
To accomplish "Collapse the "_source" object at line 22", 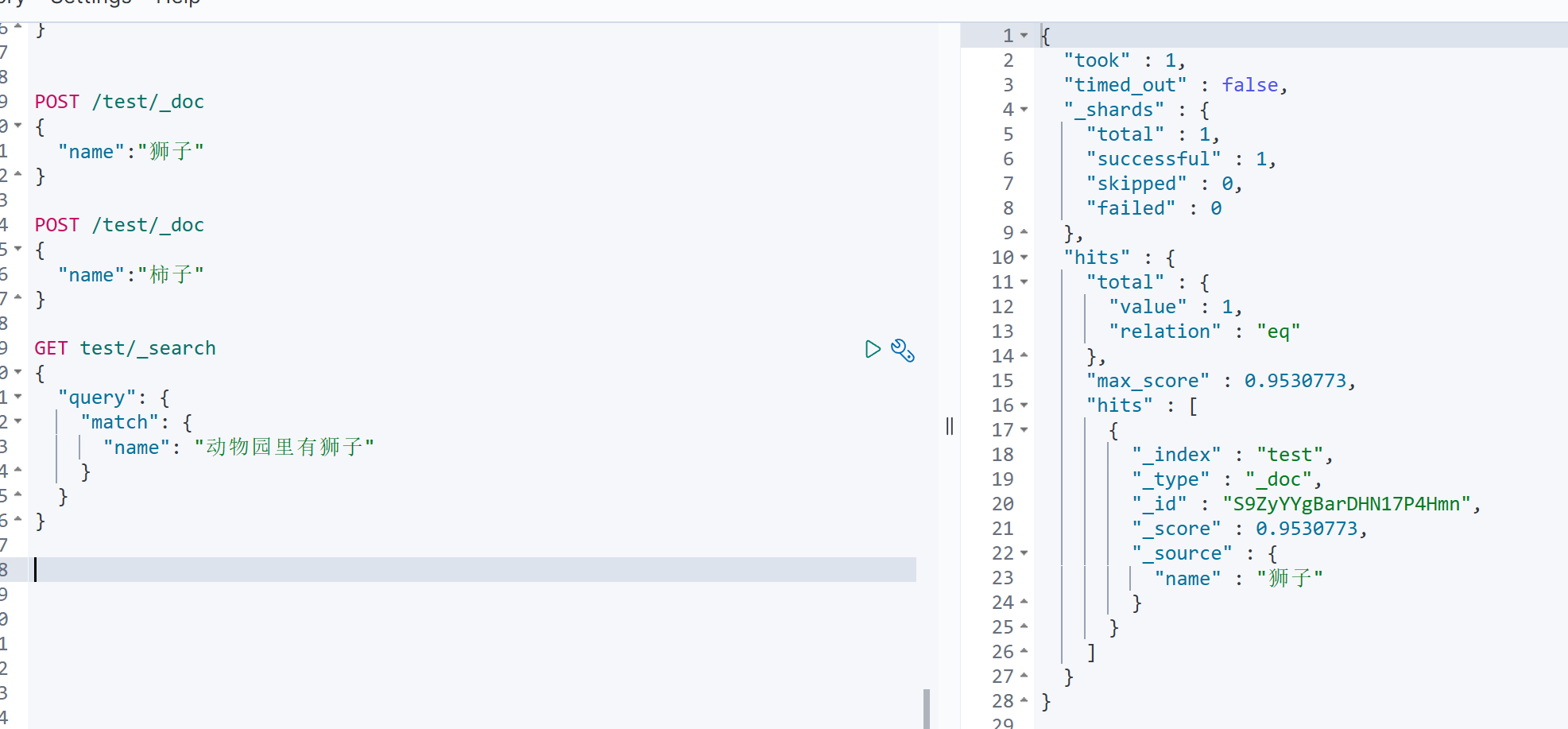I will (x=1024, y=553).
